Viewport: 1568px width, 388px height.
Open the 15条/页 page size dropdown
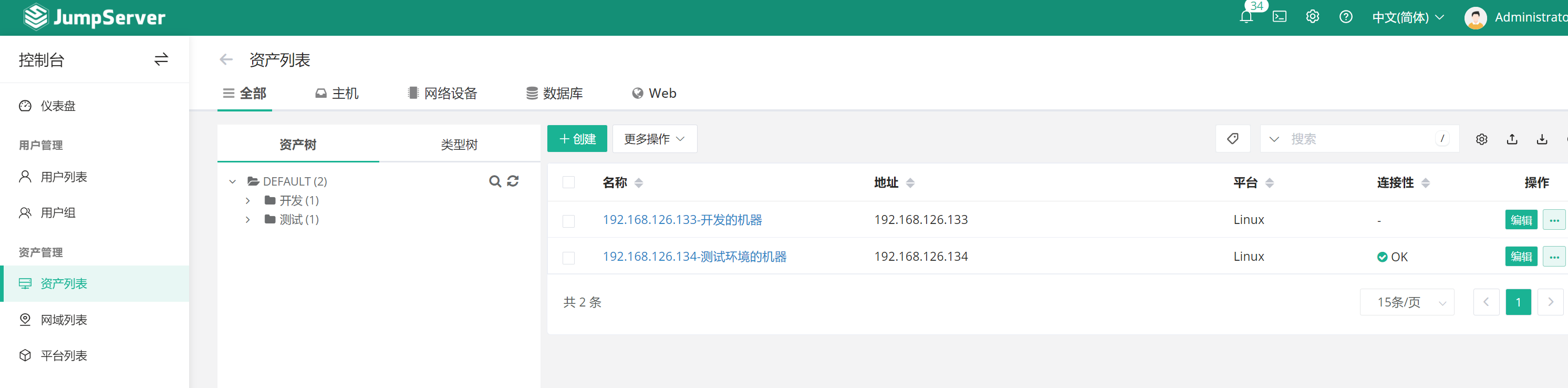(1407, 302)
